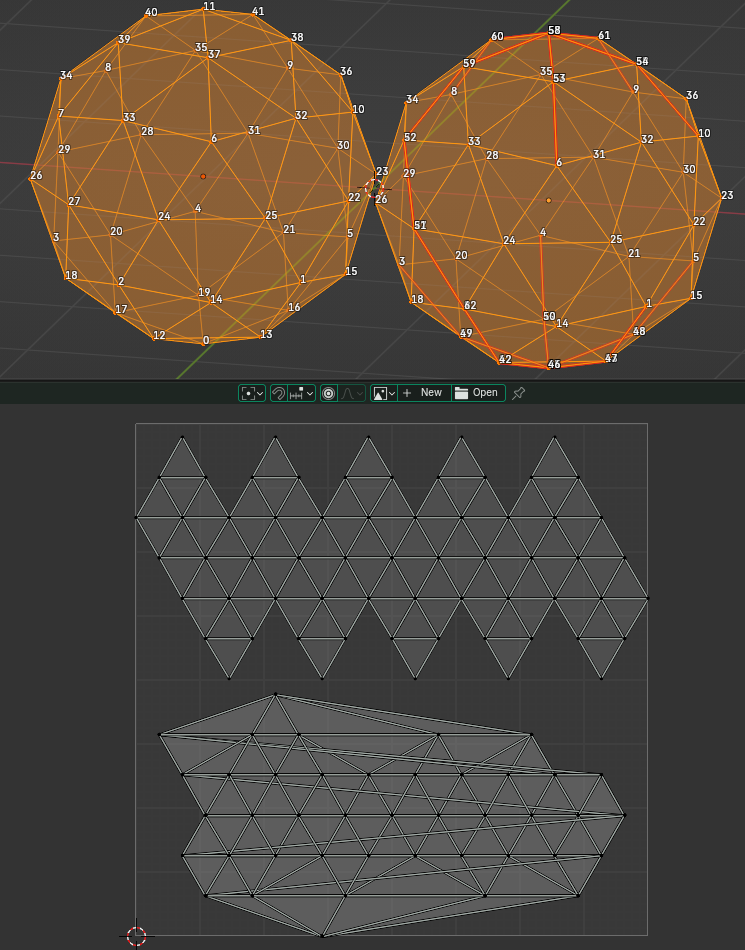Select vertex label 40 on left sphere

[151, 12]
